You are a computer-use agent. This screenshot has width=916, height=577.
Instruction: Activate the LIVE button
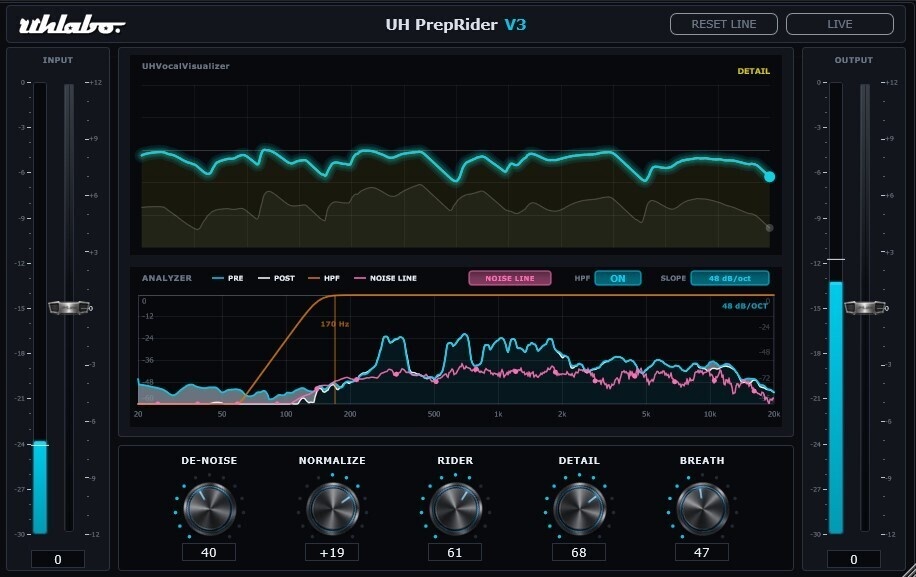(839, 24)
